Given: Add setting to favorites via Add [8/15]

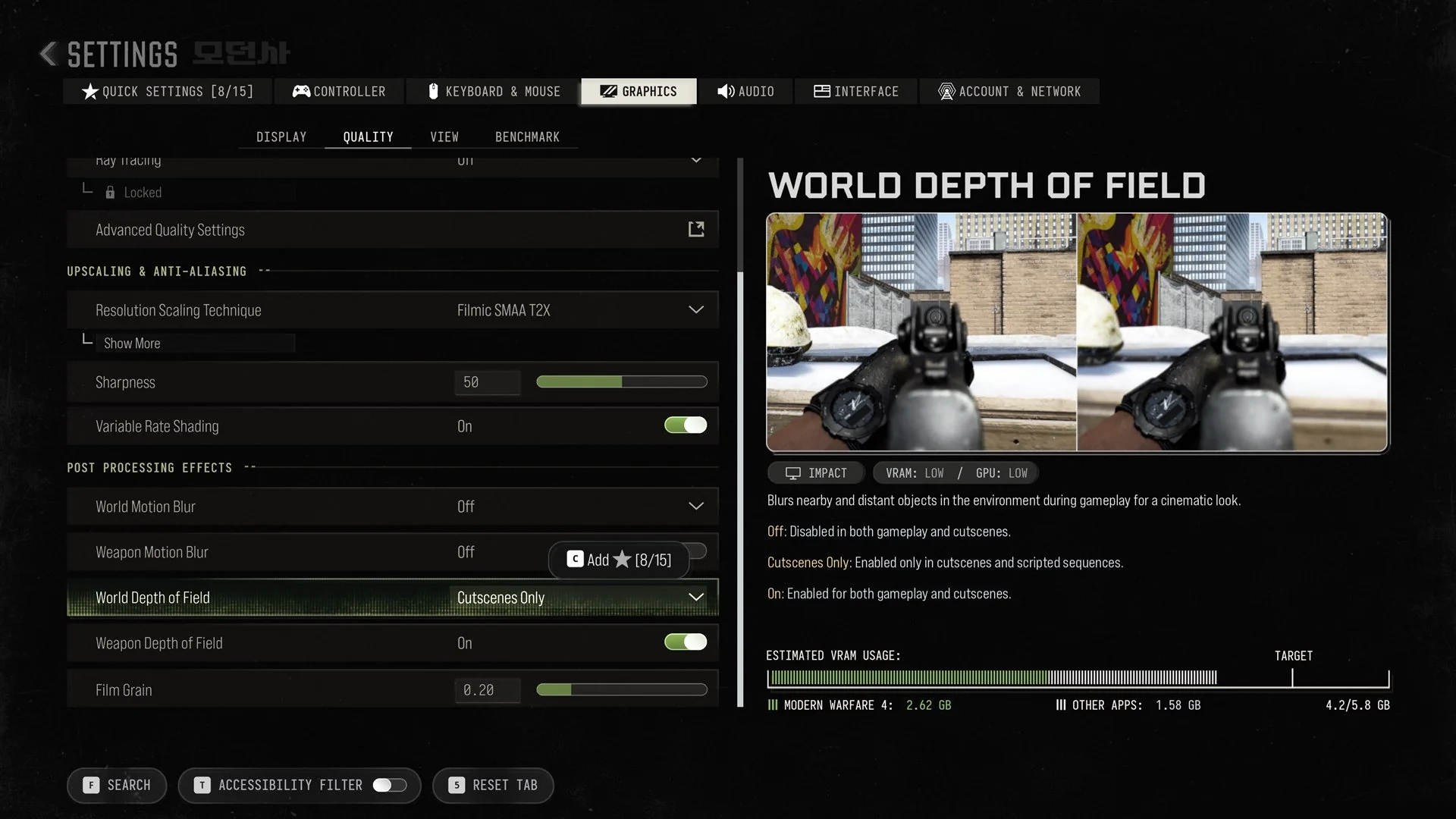Looking at the screenshot, I should pos(619,560).
